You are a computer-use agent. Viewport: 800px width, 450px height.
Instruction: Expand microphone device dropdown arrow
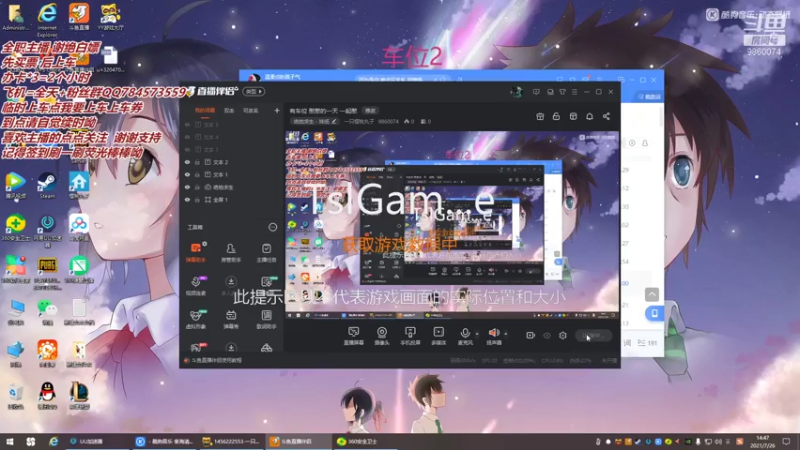[477, 334]
